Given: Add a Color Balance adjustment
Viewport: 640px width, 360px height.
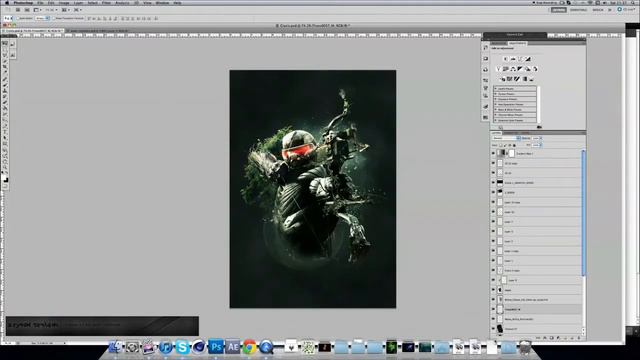Looking at the screenshot, I should 513,69.
